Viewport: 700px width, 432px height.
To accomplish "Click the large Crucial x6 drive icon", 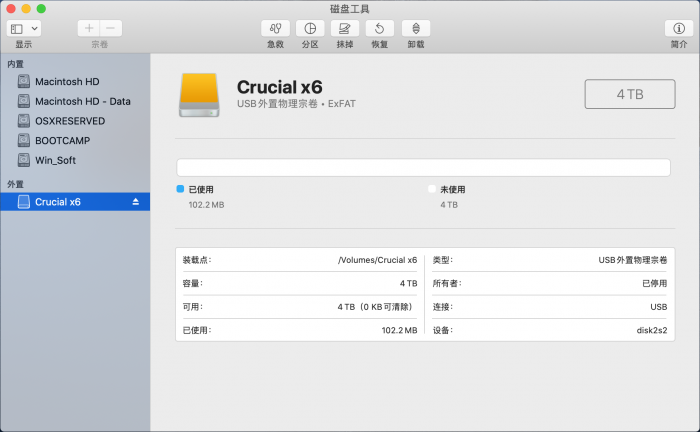I will (200, 96).
